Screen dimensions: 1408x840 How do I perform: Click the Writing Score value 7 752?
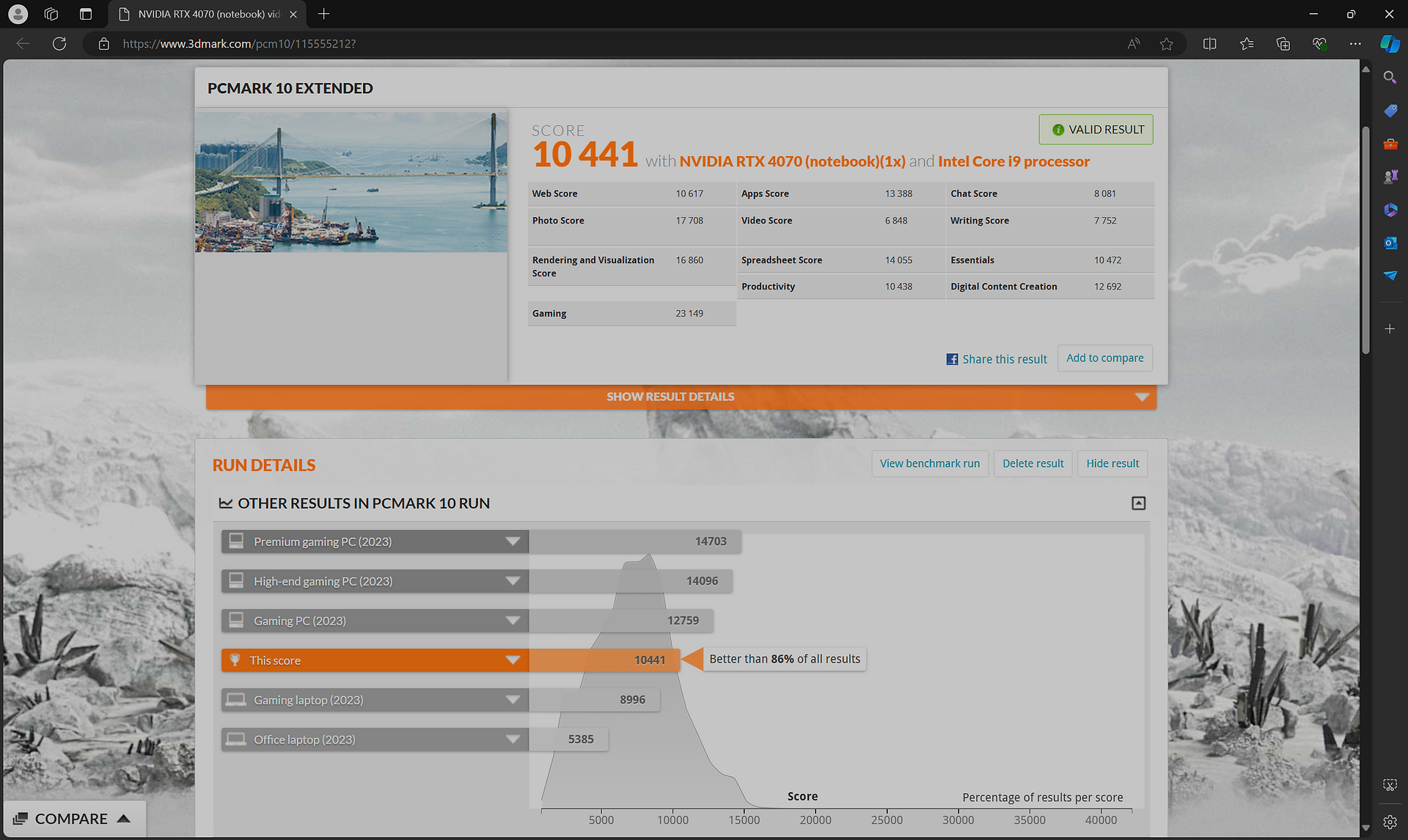(x=1105, y=221)
